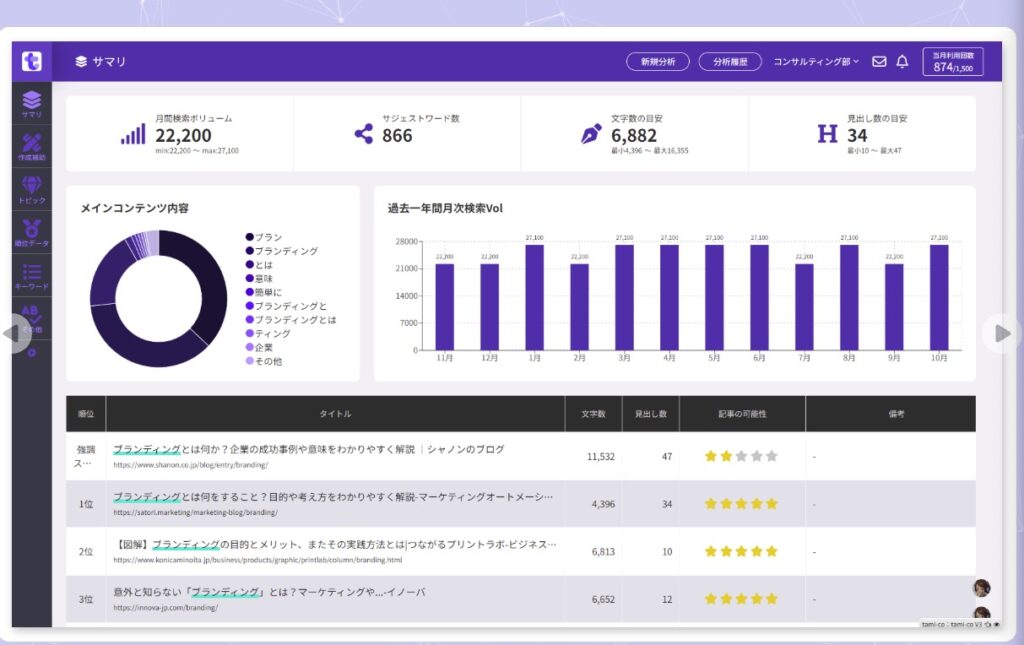Open the 作成補助 sidebar tool
The width and height of the screenshot is (1024, 645).
(32, 147)
